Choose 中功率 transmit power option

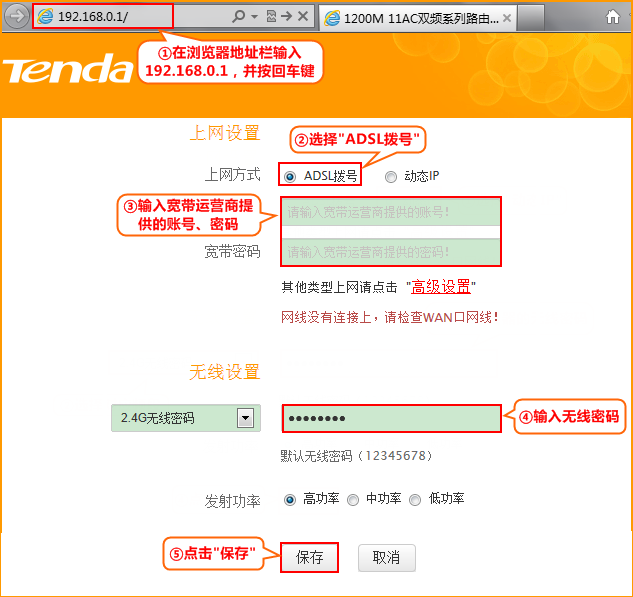pos(353,499)
